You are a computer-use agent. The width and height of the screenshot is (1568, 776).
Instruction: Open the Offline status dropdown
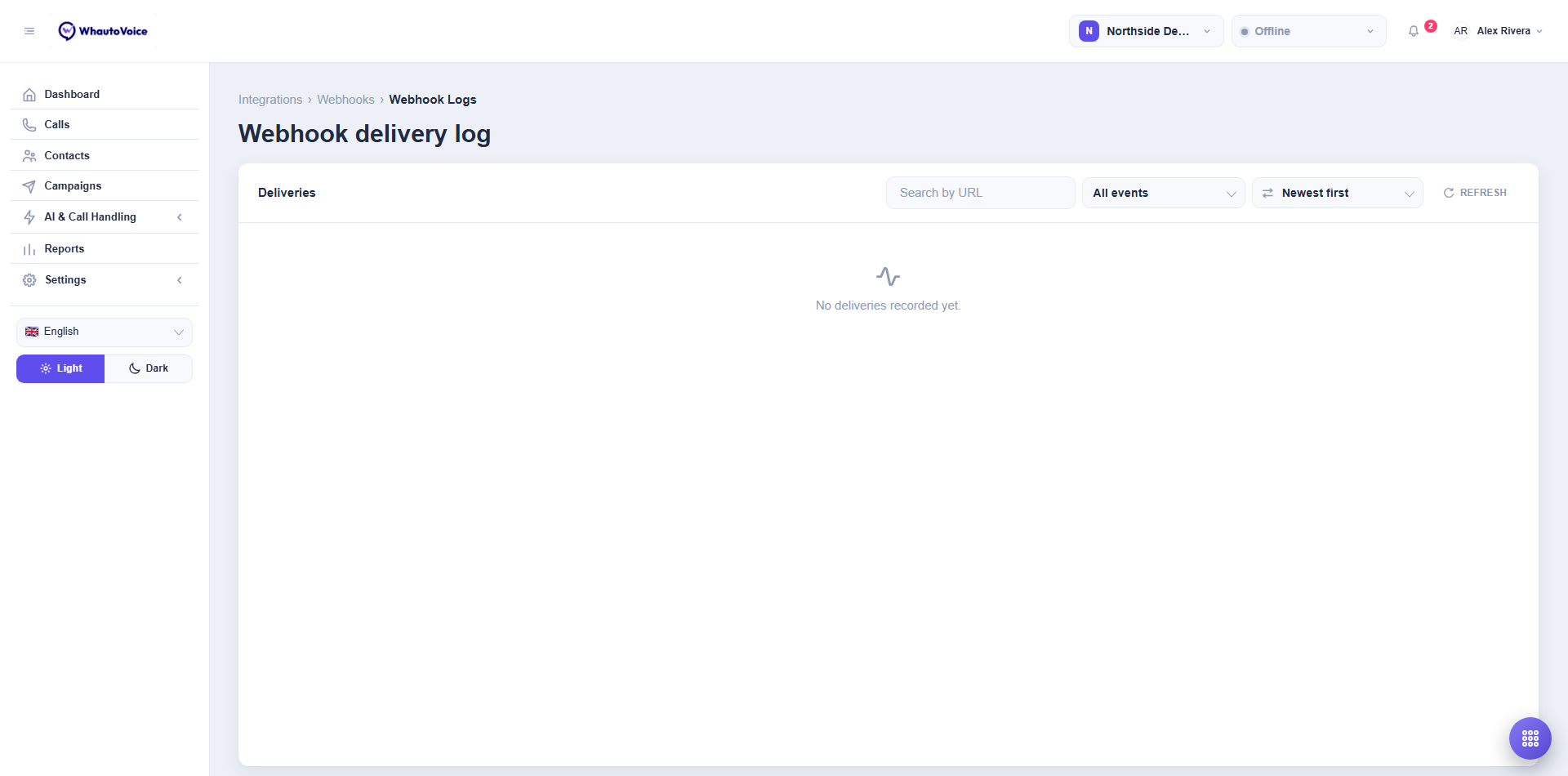1308,31
